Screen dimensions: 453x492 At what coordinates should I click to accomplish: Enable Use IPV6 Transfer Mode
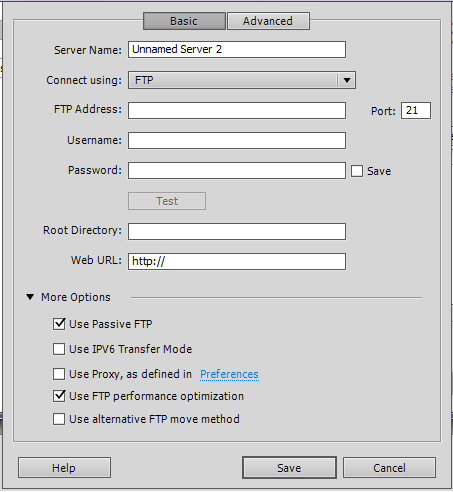tap(59, 349)
